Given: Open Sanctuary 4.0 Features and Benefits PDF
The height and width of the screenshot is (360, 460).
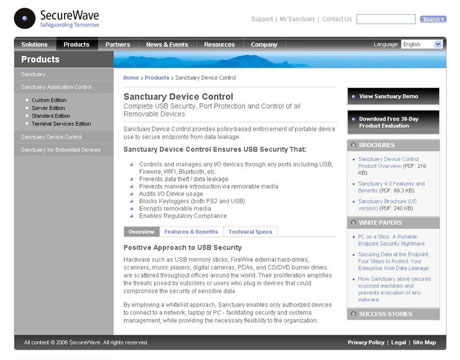Looking at the screenshot, I should click(x=391, y=187).
